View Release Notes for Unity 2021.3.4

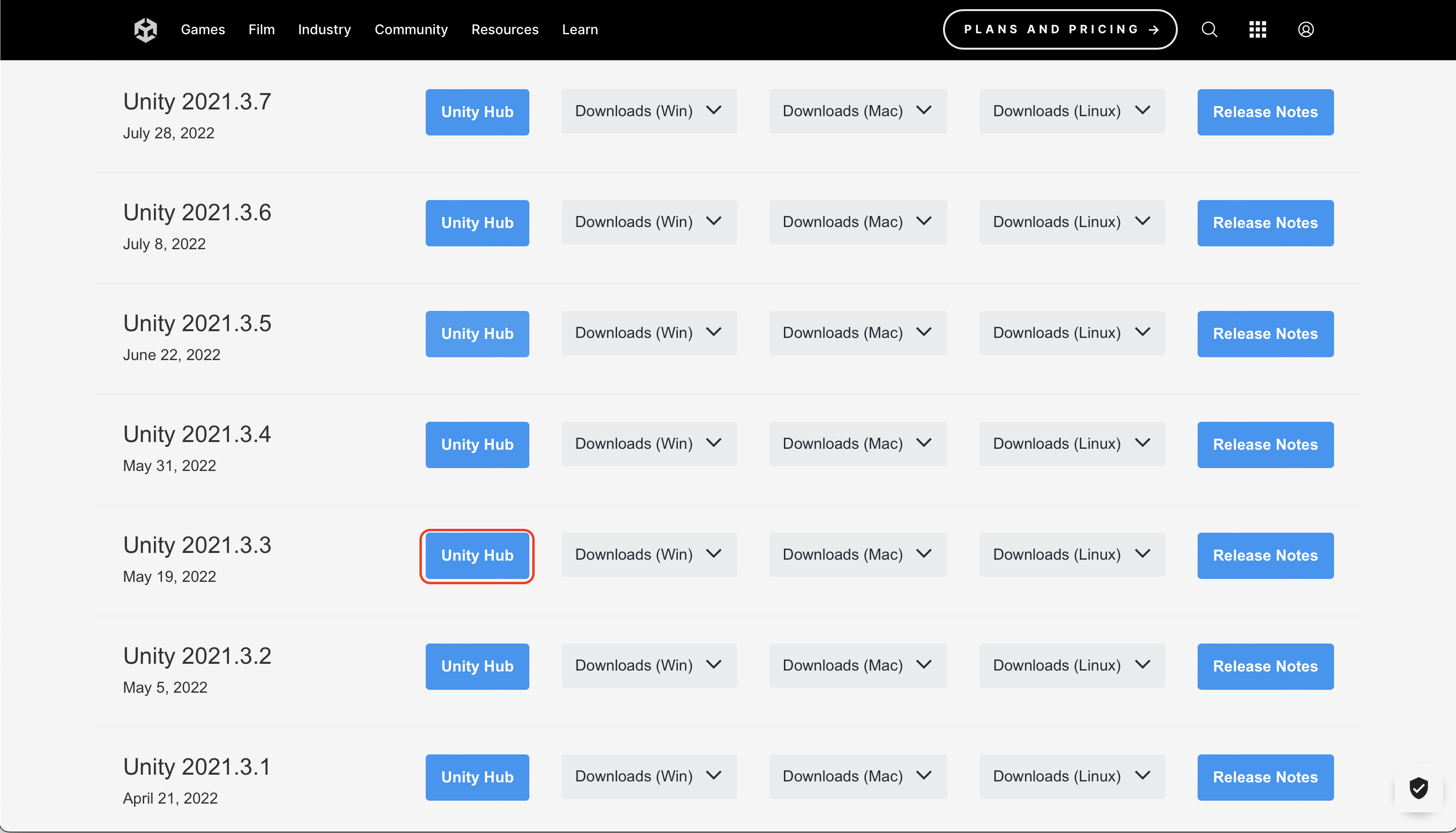(x=1265, y=444)
